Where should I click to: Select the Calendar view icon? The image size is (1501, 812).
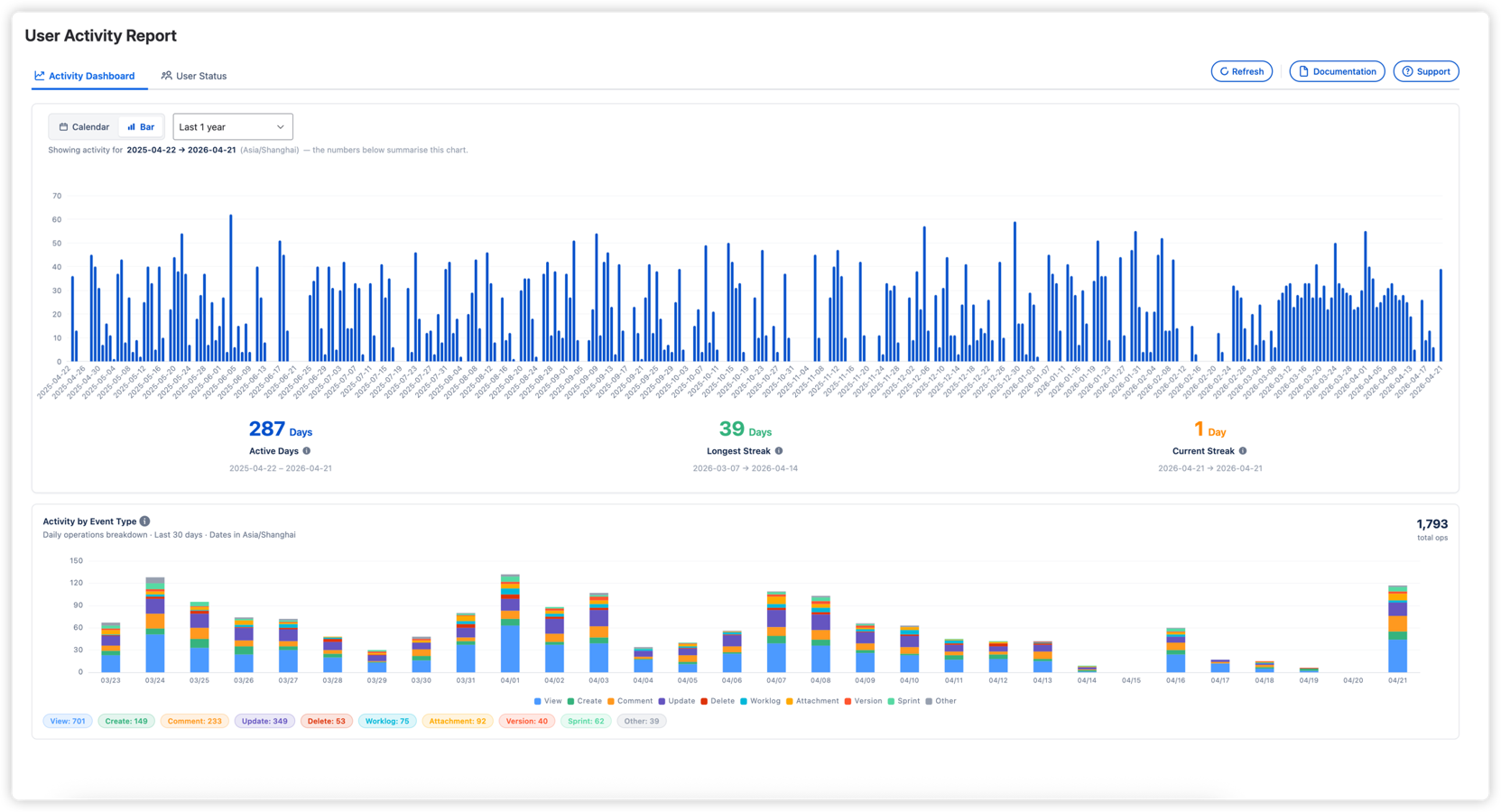pos(62,126)
